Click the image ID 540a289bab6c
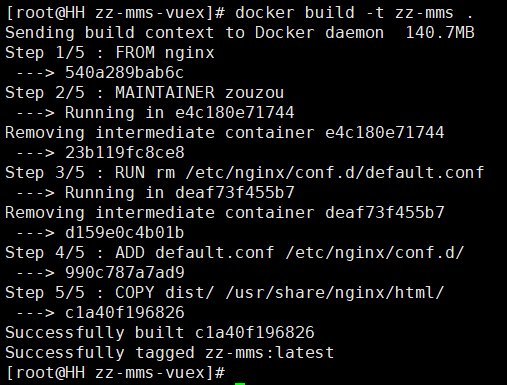 click(x=124, y=73)
